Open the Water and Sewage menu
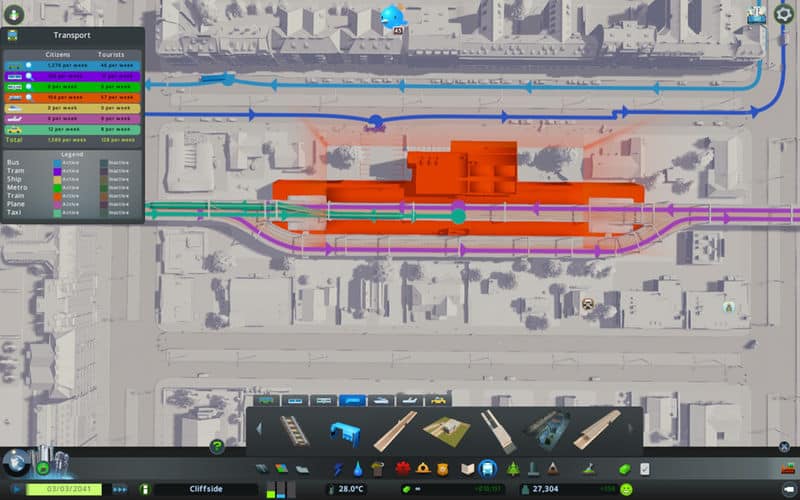This screenshot has width=800, height=500. [x=357, y=468]
